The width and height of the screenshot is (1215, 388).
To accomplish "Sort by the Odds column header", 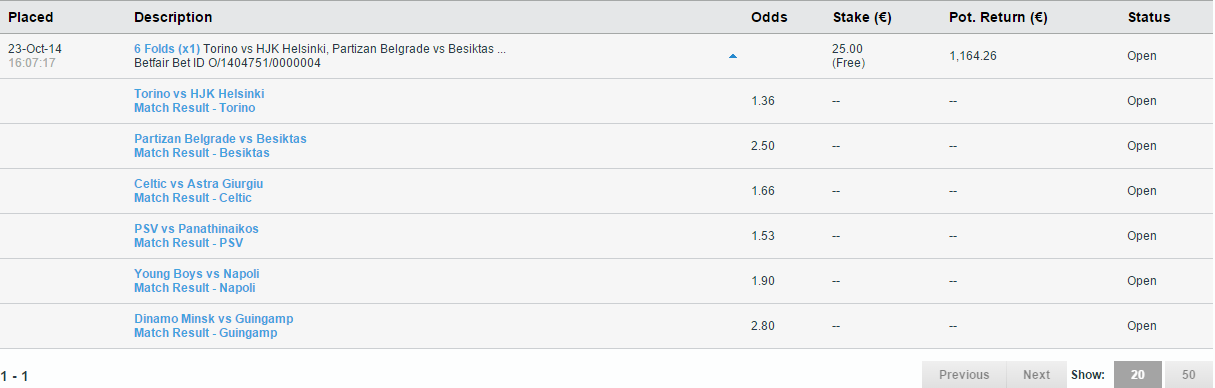I will (x=769, y=17).
